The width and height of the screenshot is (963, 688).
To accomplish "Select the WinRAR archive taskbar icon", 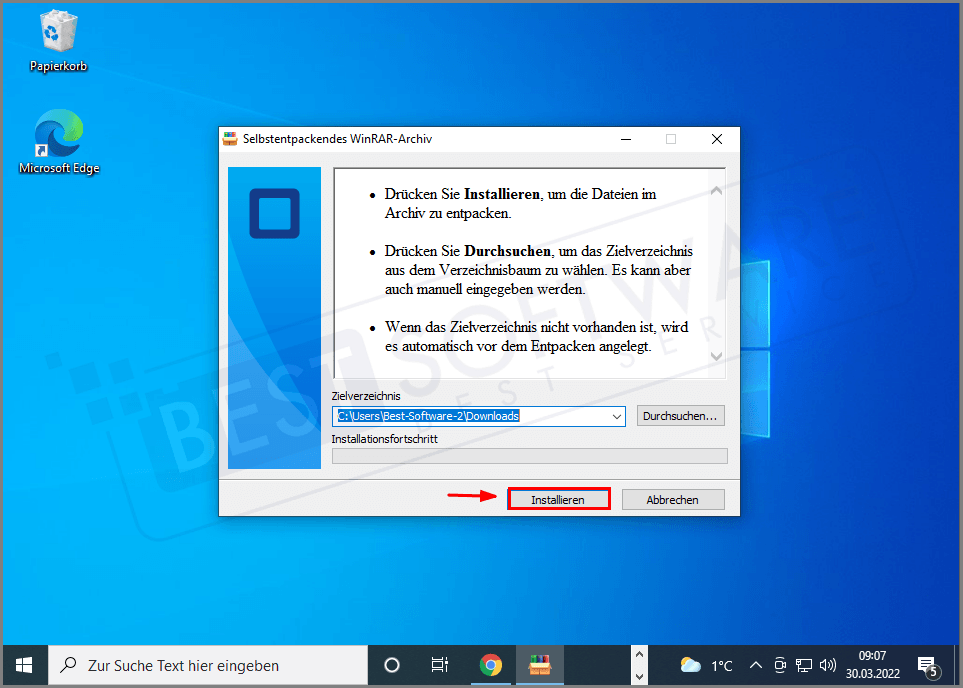I will coord(539,664).
